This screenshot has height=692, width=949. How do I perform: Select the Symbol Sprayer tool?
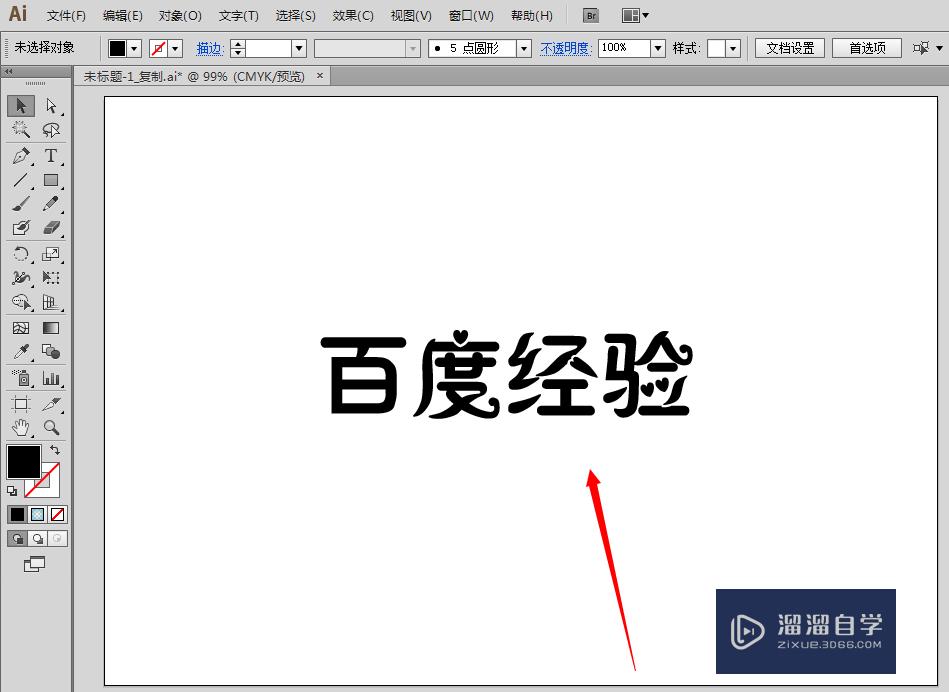click(x=21, y=378)
